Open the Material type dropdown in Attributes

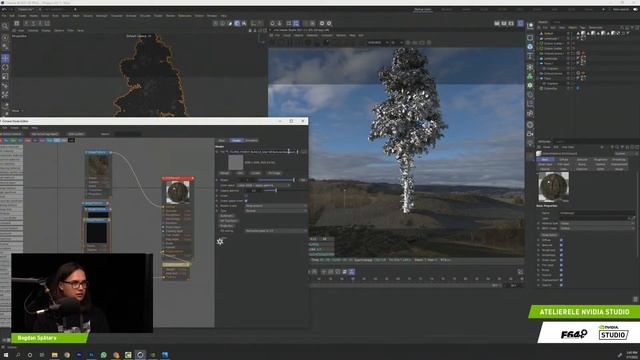click(596, 223)
